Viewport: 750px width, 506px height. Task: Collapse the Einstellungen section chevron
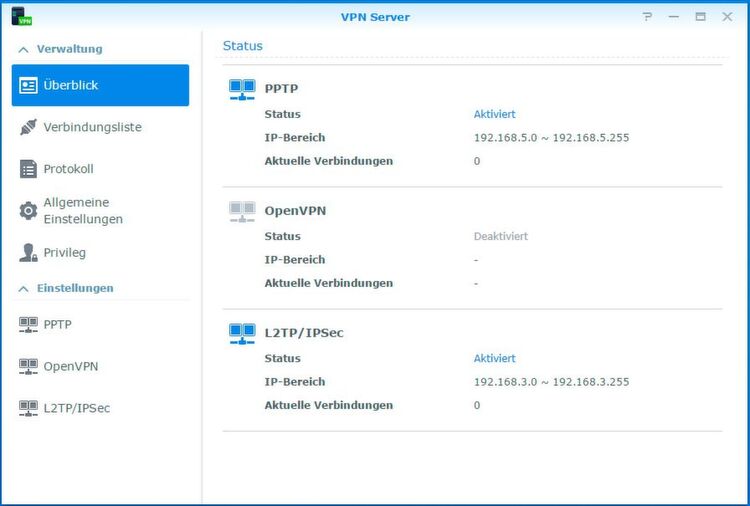tap(23, 288)
